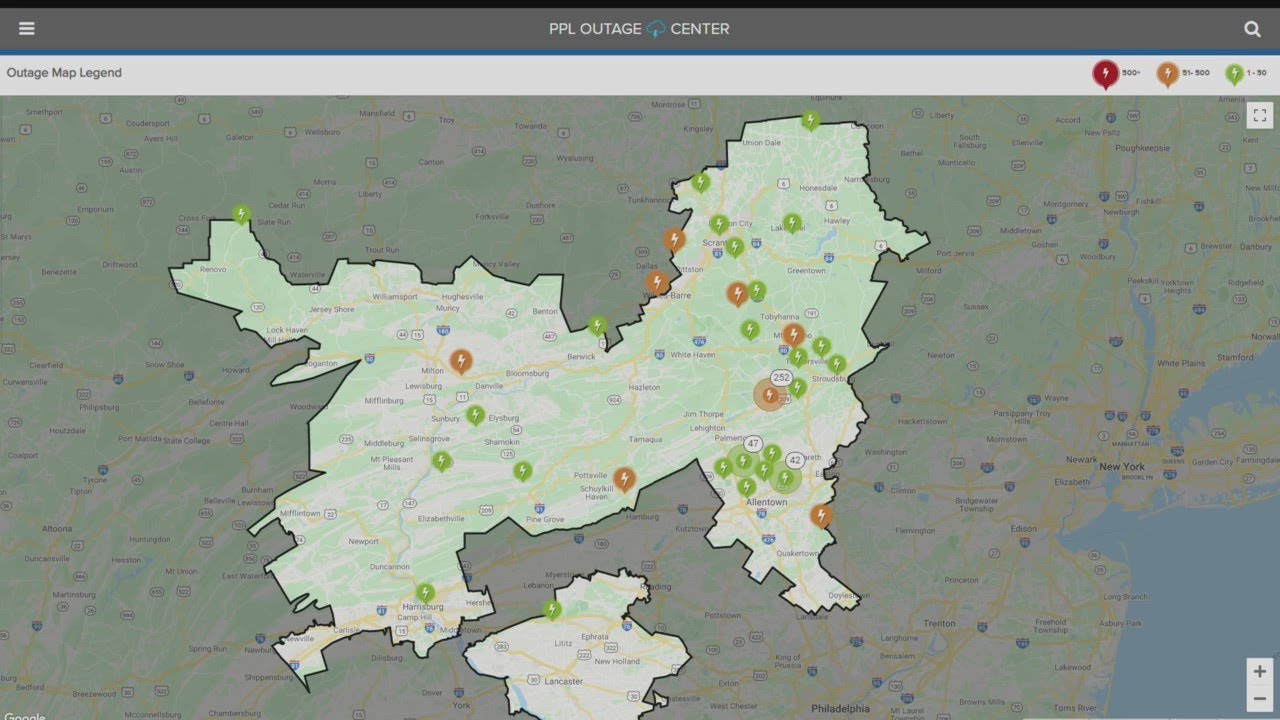The image size is (1280, 720).
Task: Click the orange 51-500 legend marker
Action: [1167, 73]
